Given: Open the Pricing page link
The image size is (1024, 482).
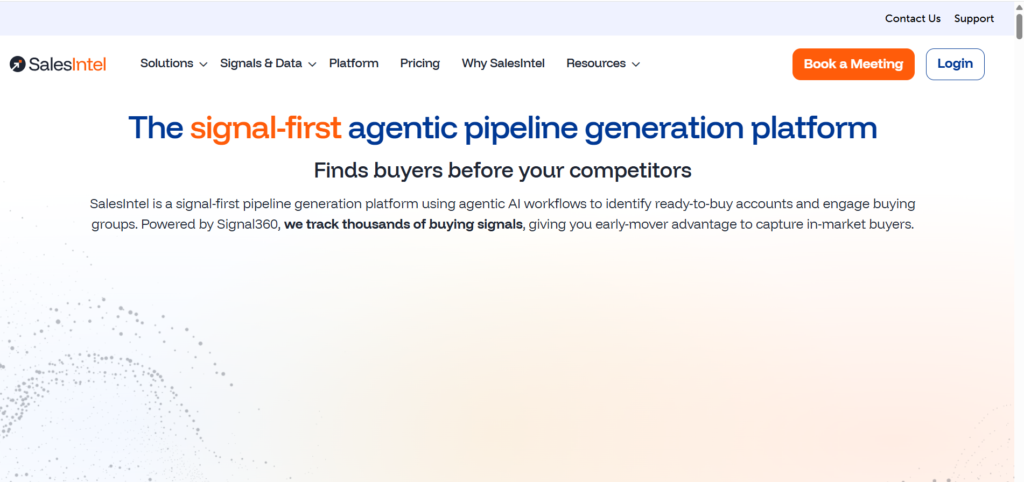Looking at the screenshot, I should click(420, 63).
